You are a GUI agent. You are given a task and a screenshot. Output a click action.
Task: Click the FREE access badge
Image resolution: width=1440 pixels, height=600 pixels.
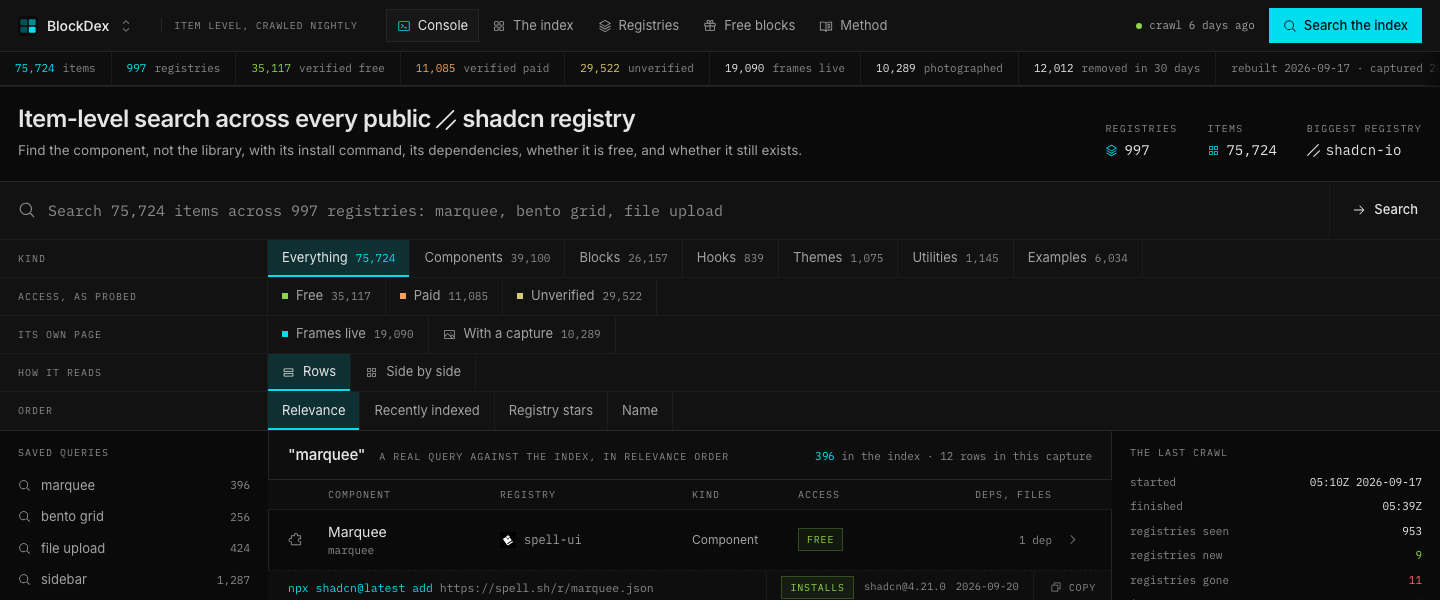tap(820, 540)
